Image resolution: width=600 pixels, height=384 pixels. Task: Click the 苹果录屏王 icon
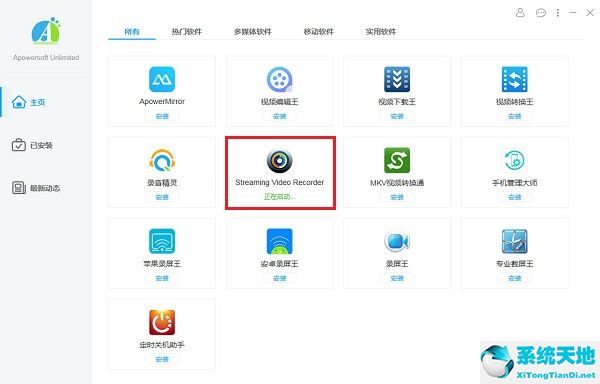[162, 241]
